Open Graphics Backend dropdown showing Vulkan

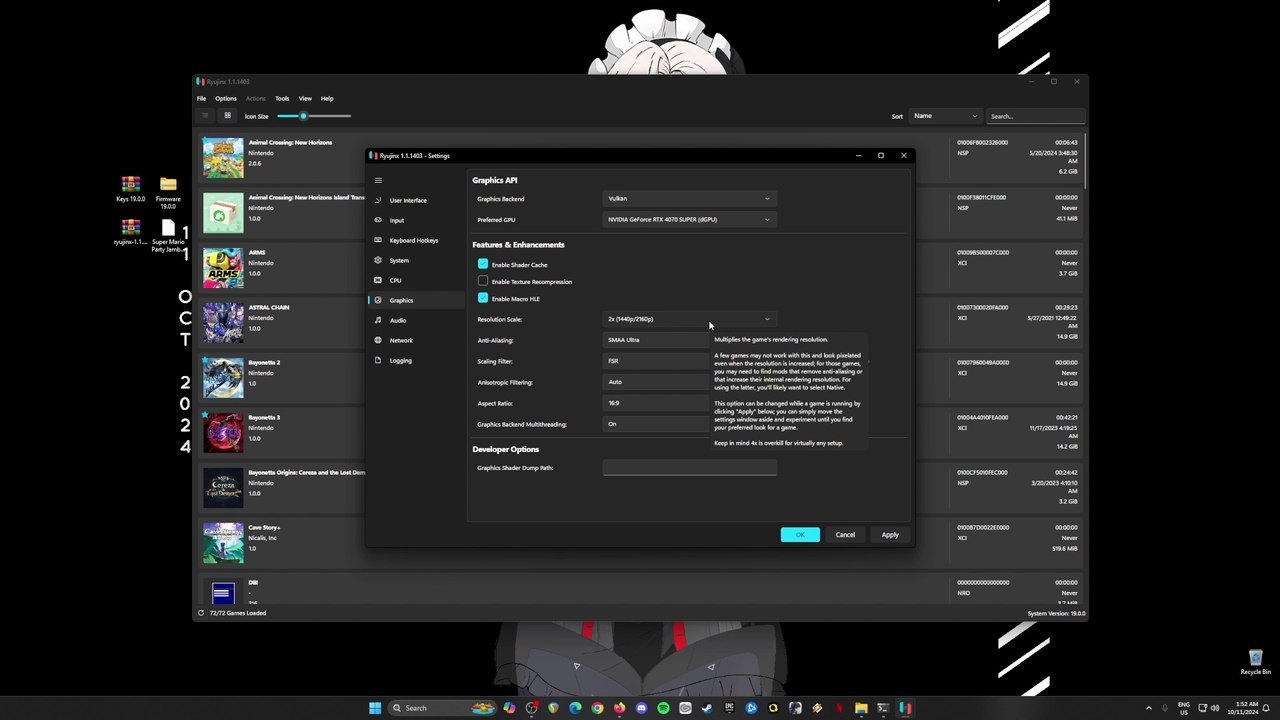click(x=689, y=198)
